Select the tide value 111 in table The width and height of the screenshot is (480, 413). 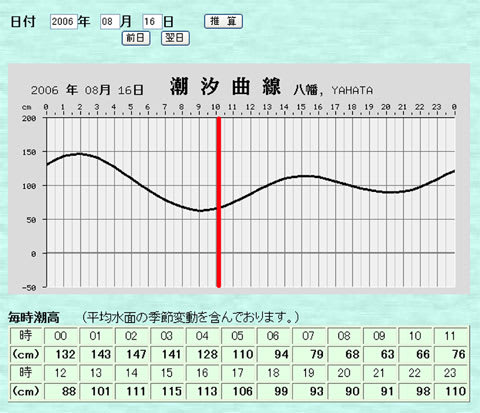[x=133, y=391]
